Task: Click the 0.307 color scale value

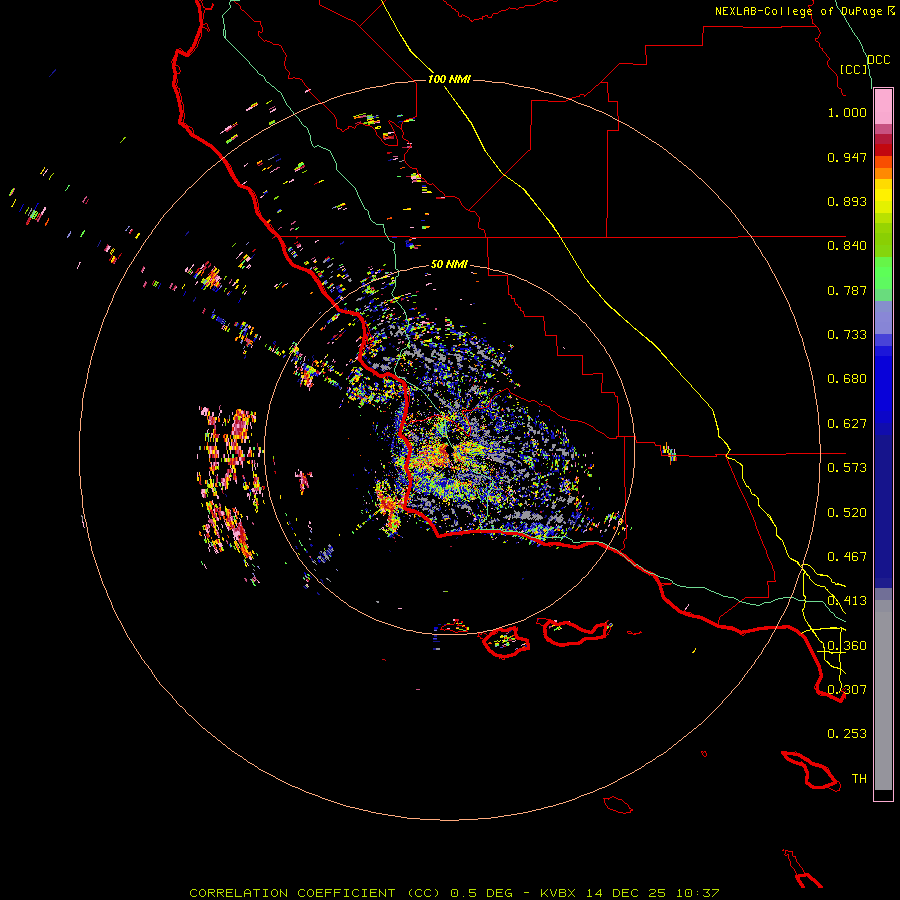Action: pos(847,690)
